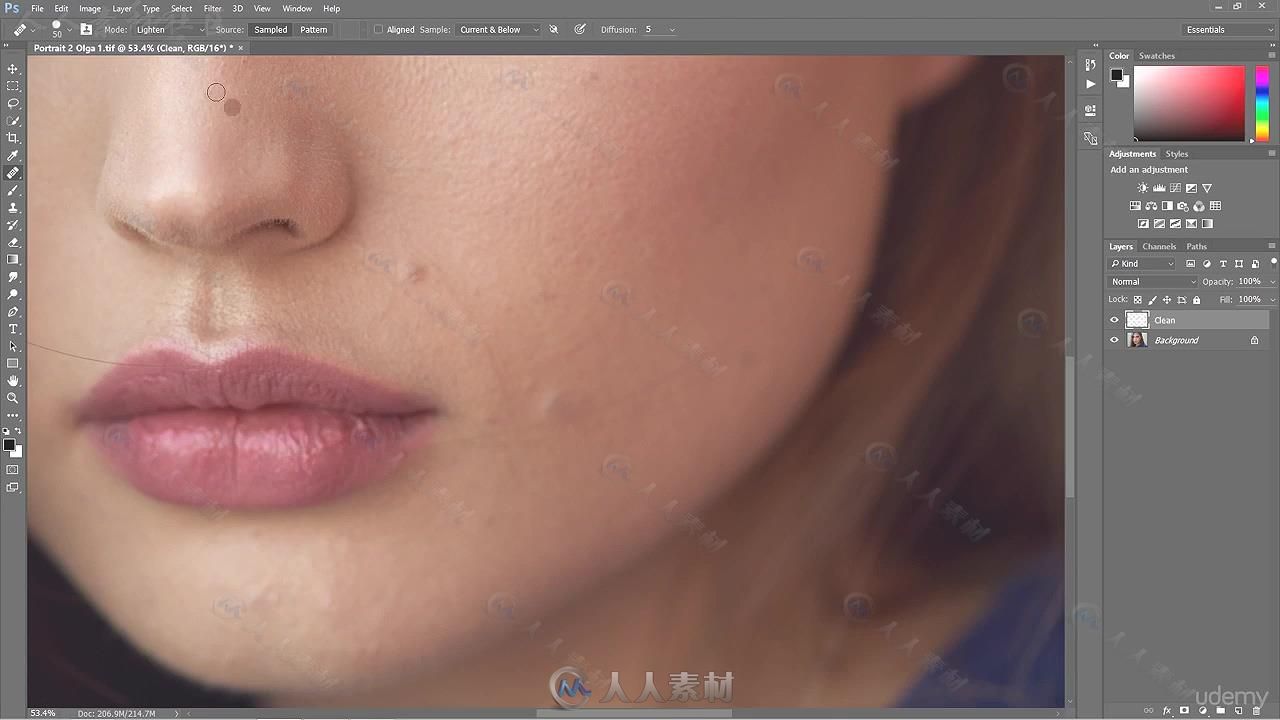
Task: Hide the Clean layer
Action: coord(1115,320)
